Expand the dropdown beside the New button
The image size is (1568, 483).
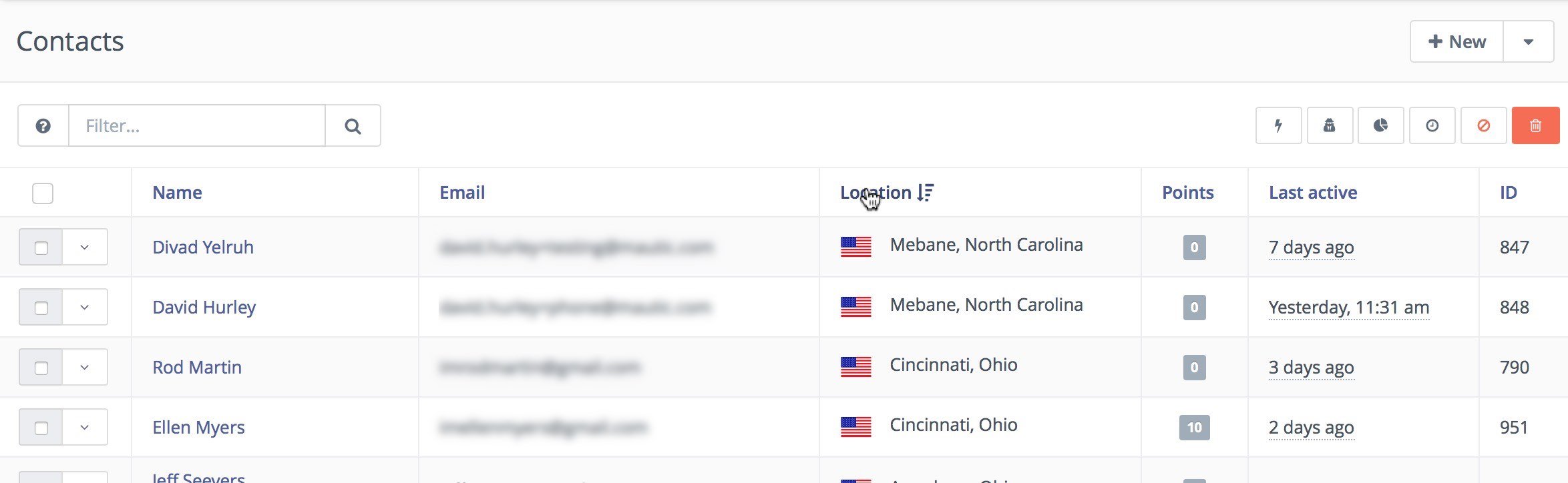pyautogui.click(x=1529, y=41)
